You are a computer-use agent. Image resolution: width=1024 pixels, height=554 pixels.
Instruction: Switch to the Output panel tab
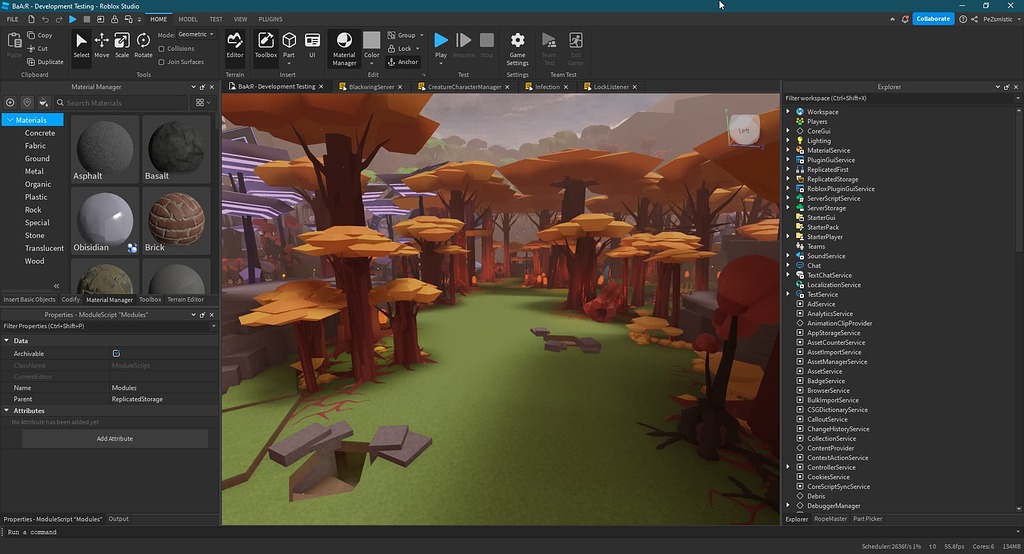118,519
